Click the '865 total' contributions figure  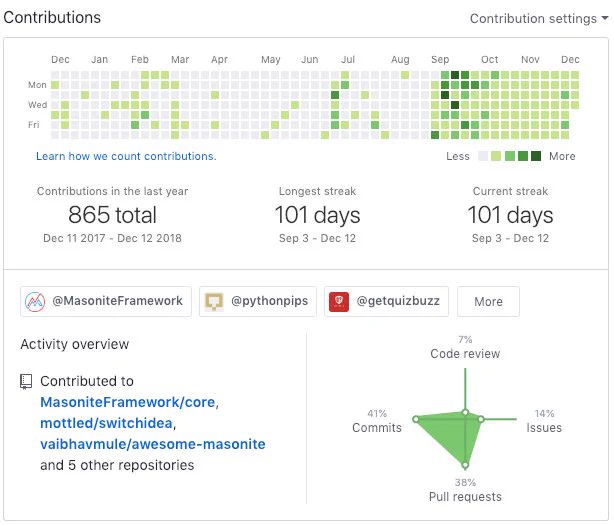click(112, 215)
